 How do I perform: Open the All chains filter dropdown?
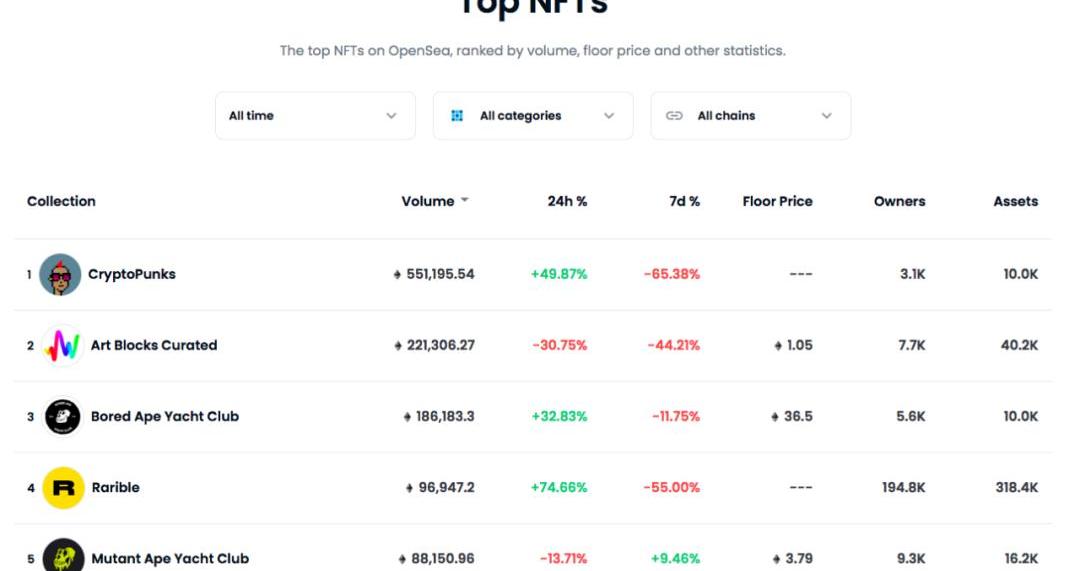pos(751,116)
